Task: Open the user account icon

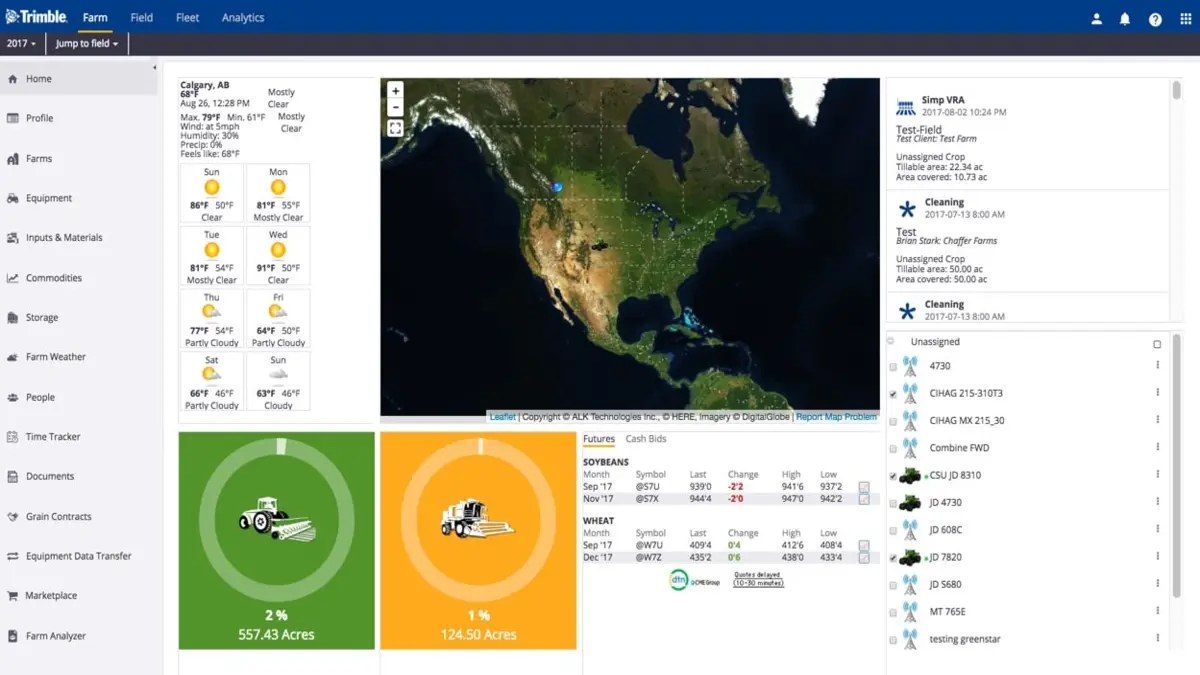Action: pyautogui.click(x=1097, y=18)
